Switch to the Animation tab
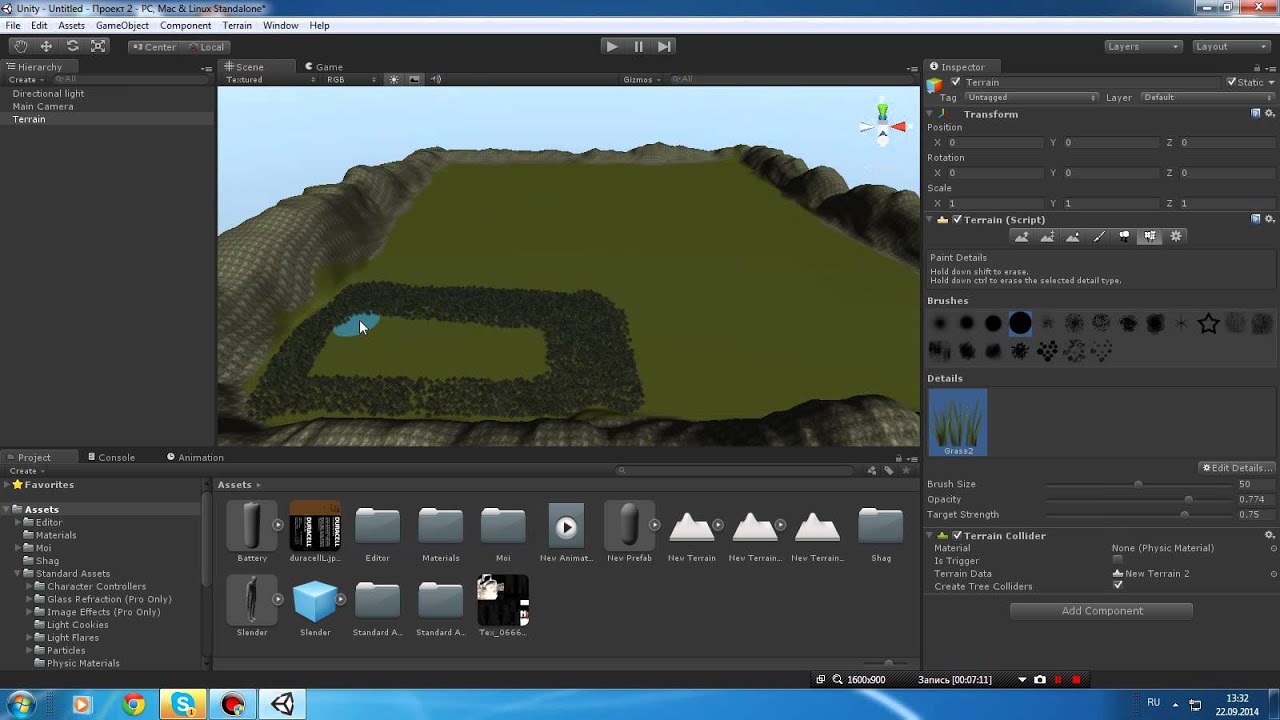Image resolution: width=1280 pixels, height=720 pixels. (195, 457)
